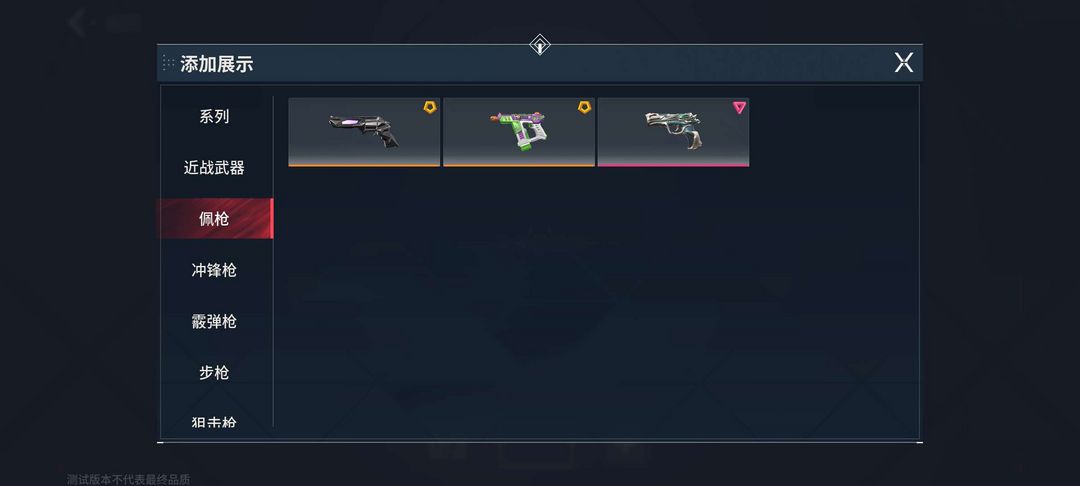The image size is (1080, 486).
Task: Select the black revolver skin
Action: tap(364, 131)
